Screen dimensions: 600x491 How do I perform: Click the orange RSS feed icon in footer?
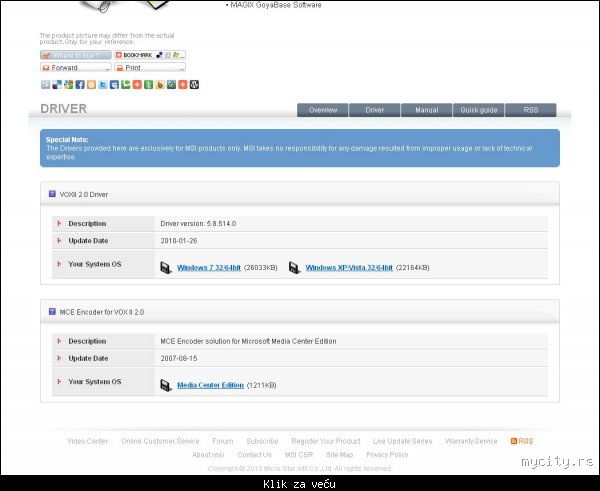pyautogui.click(x=514, y=441)
